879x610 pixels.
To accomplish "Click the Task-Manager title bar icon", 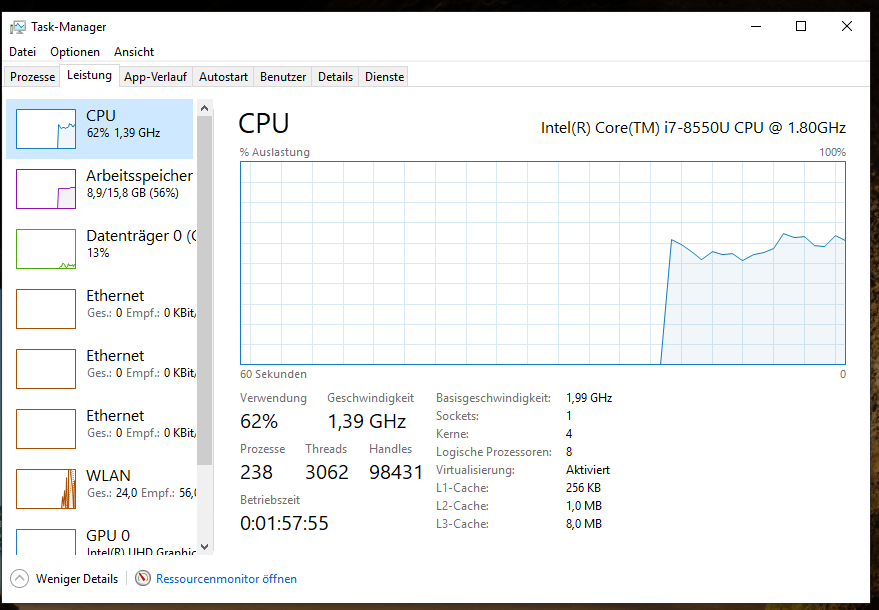I will [x=18, y=27].
